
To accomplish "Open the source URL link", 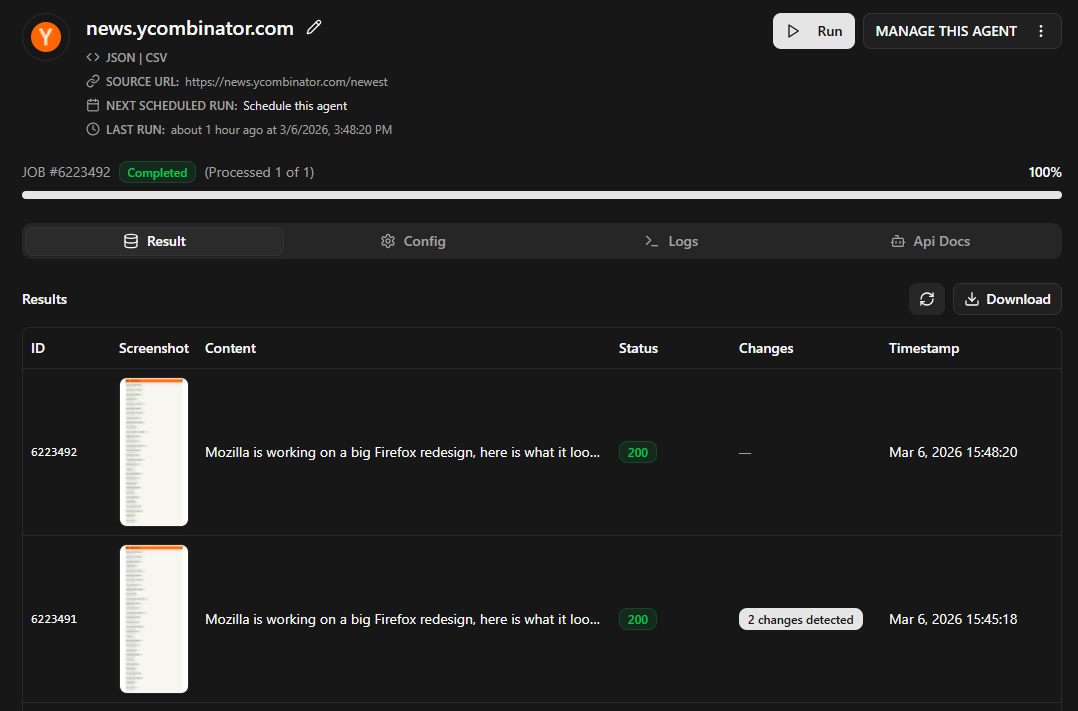I will [286, 82].
